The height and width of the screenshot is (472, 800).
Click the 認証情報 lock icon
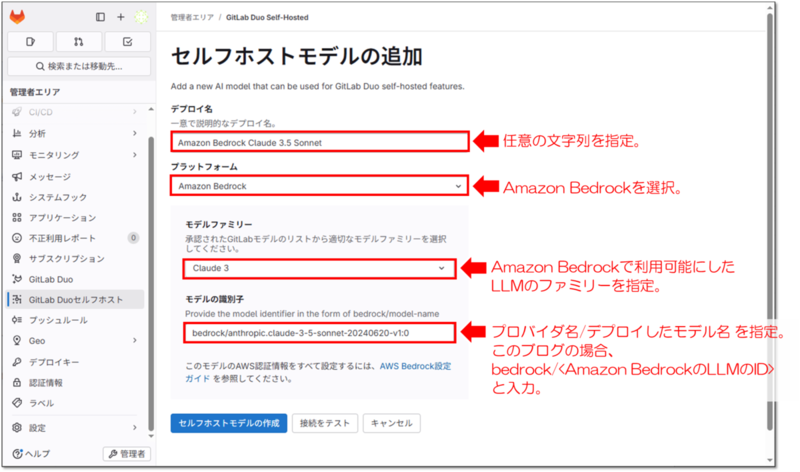(x=17, y=382)
